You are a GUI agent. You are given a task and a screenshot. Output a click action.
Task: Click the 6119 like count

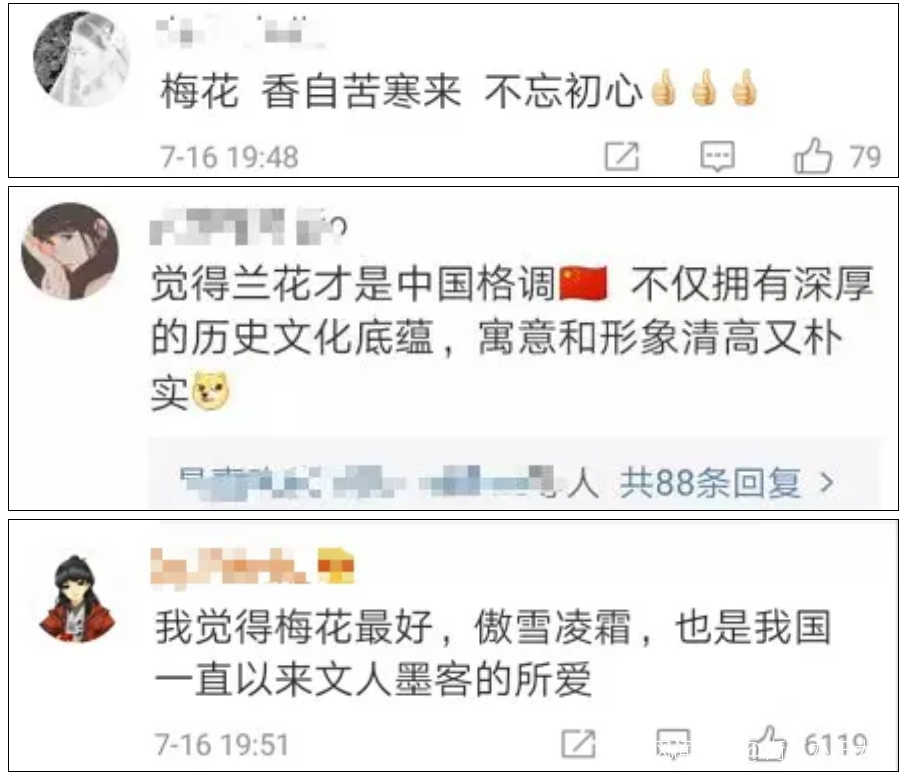coord(835,744)
